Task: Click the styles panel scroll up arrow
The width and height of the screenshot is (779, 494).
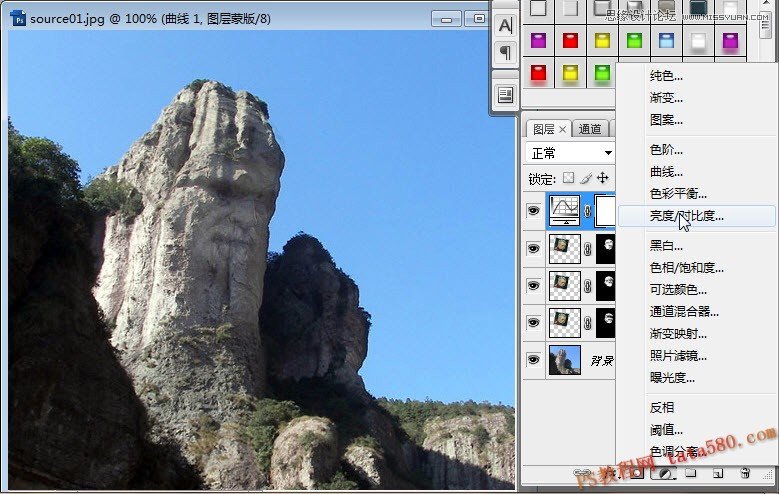Action: [766, 4]
